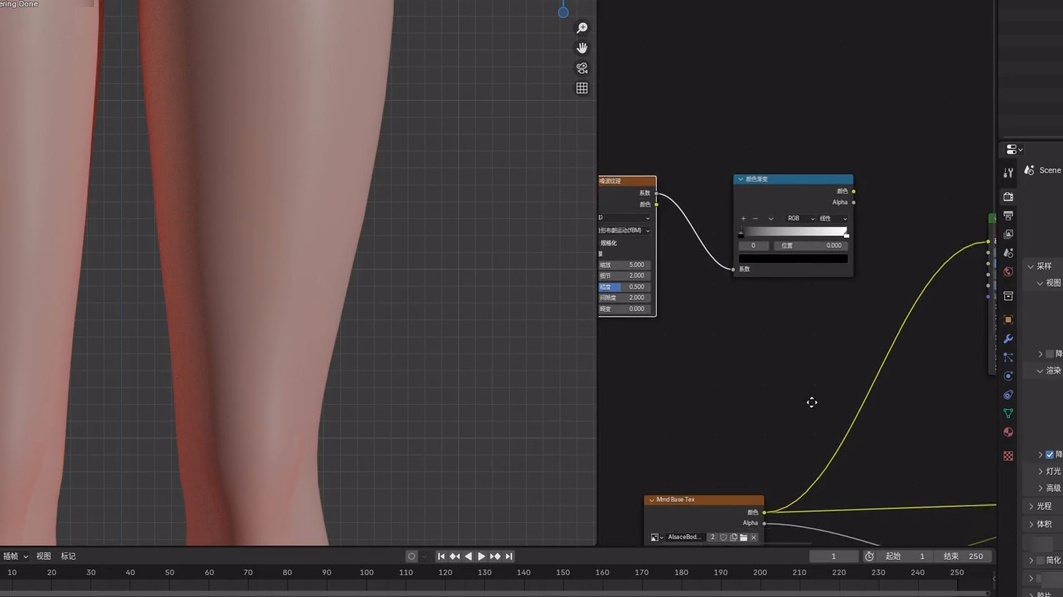
Task: Activate the viewport pan hand icon
Action: pos(582,48)
